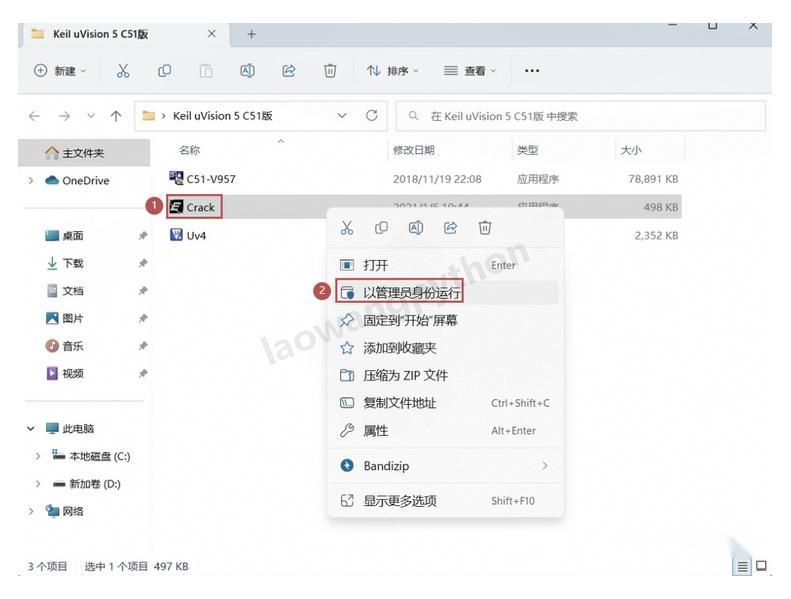The image size is (791, 599).
Task: Open 下载 in the sidebar
Action: 72,263
